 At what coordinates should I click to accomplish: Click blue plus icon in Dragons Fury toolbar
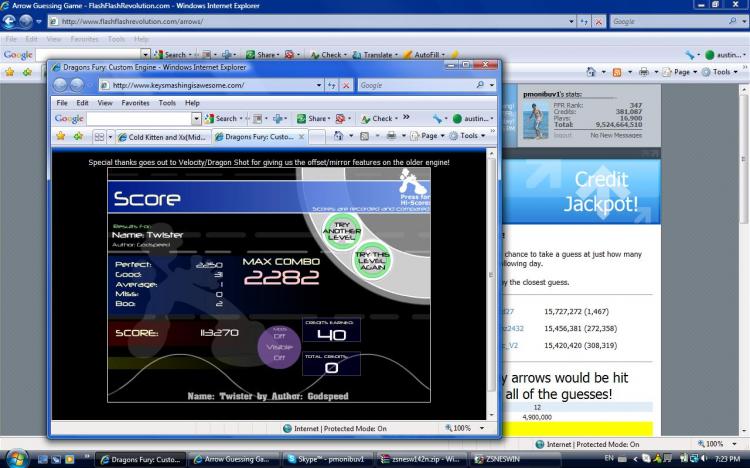pyautogui.click(x=277, y=118)
